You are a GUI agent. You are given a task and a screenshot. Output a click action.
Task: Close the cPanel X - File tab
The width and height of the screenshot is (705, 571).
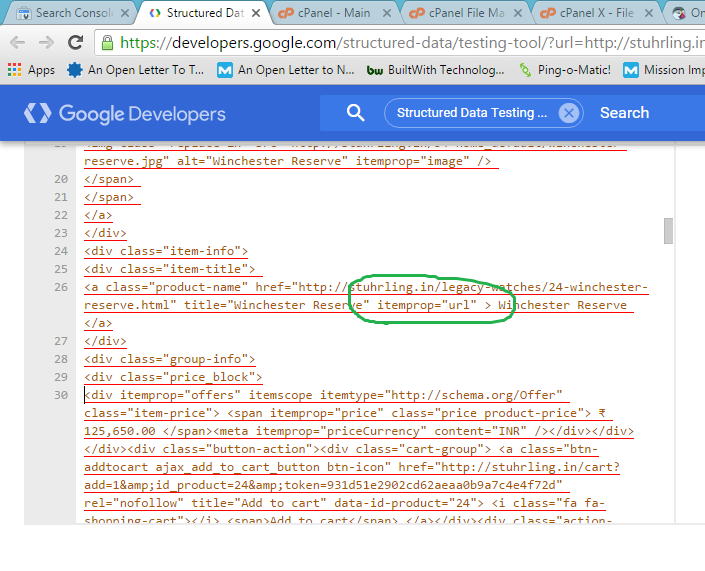(x=649, y=13)
